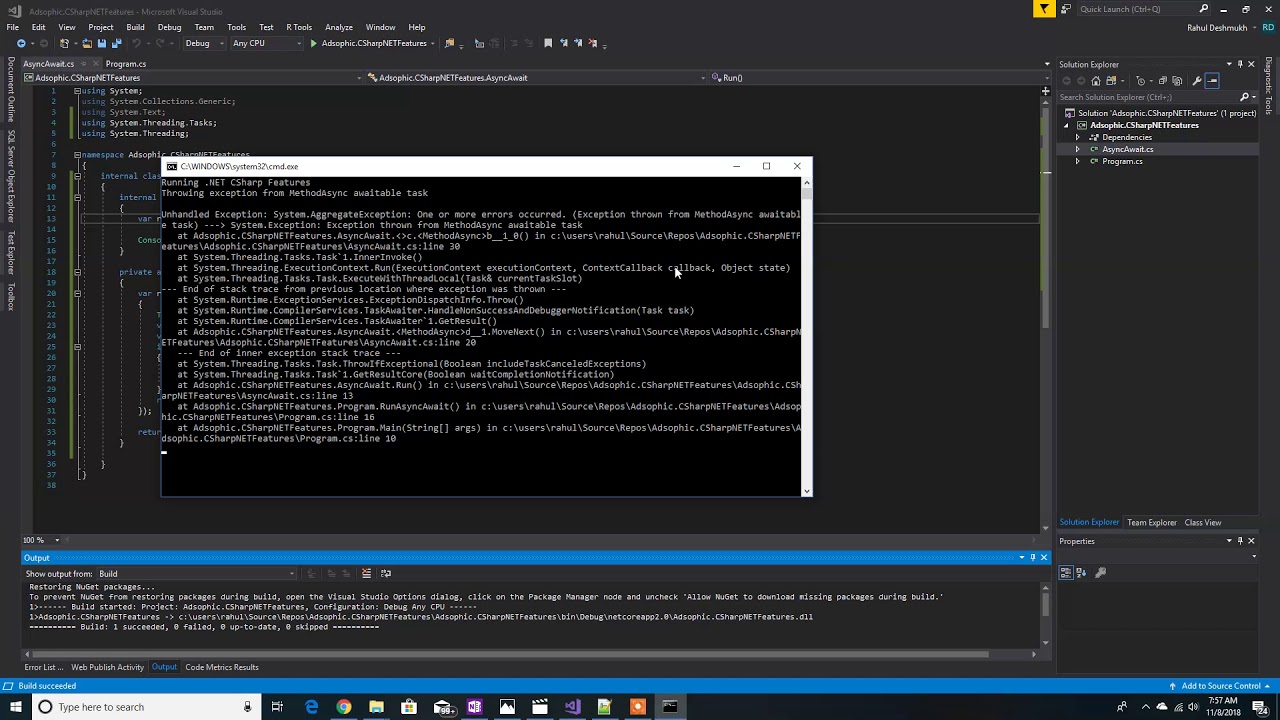Screen dimensions: 1280x720
Task: Open the Build menu
Action: [x=135, y=27]
